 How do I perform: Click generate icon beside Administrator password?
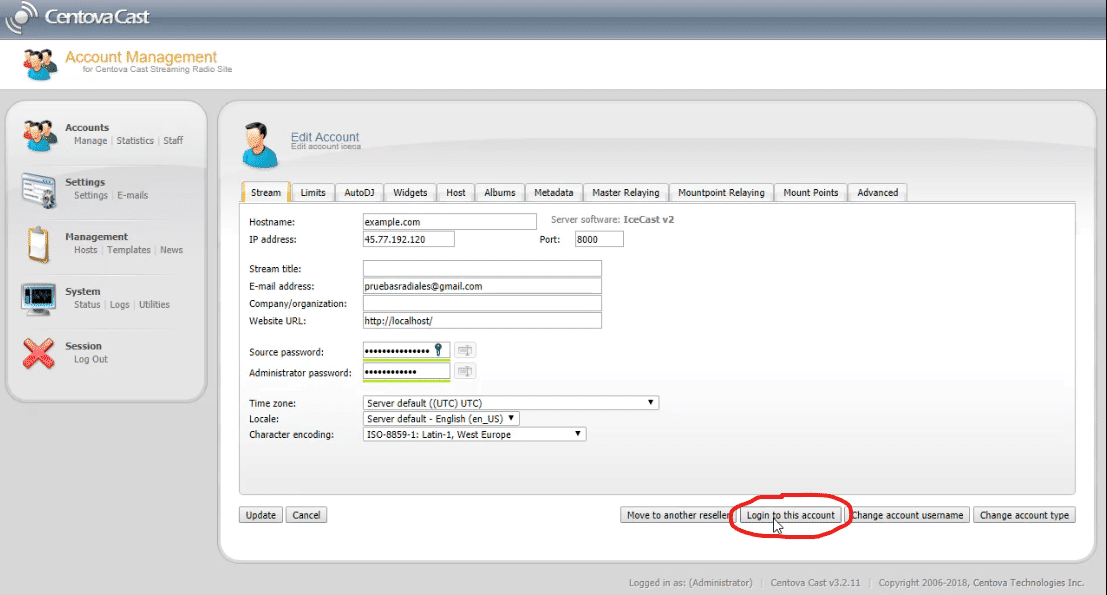pos(465,371)
